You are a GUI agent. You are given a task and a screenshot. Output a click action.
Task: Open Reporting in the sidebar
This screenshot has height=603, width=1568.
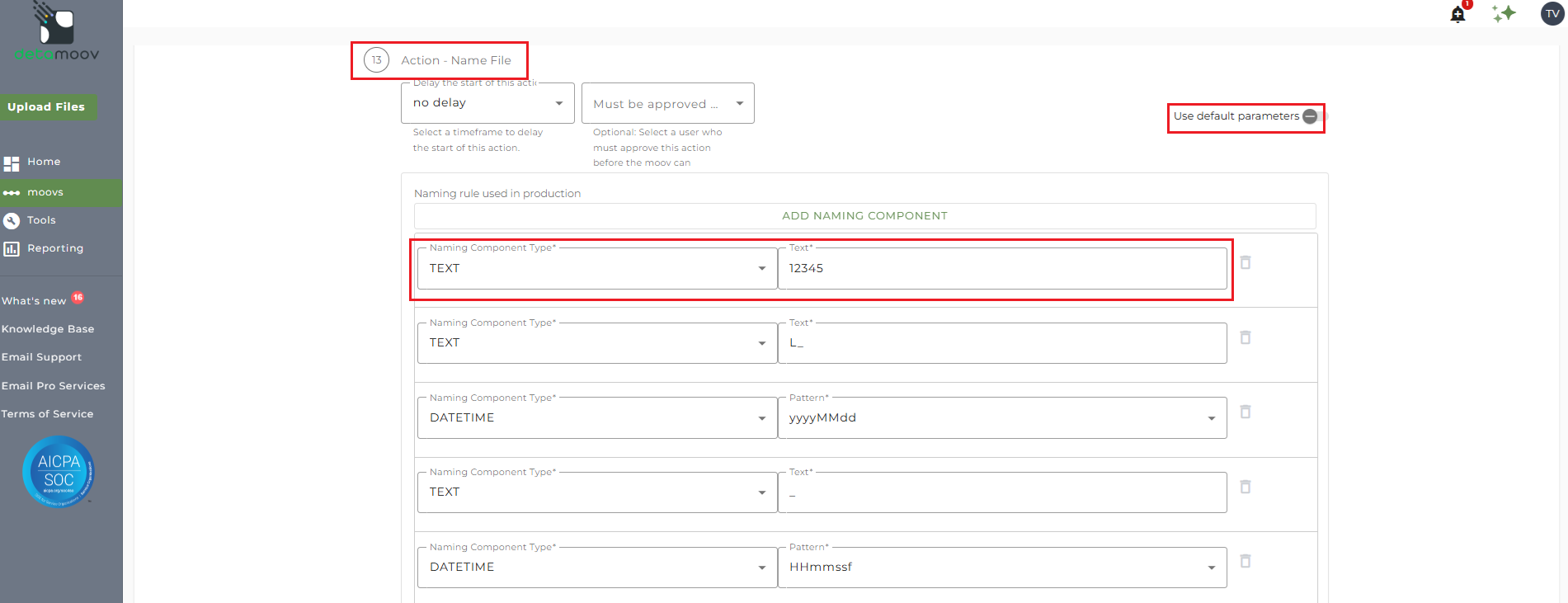(54, 248)
